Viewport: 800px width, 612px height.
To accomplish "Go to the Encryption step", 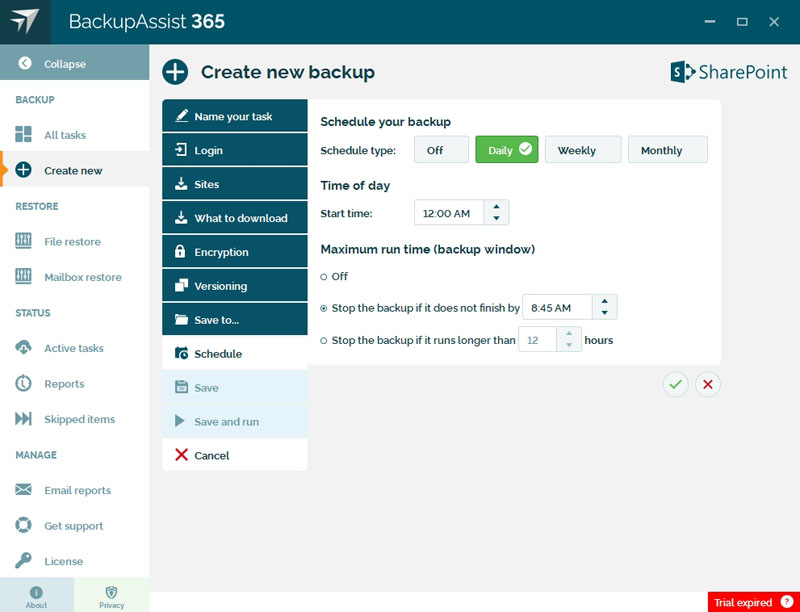I will click(235, 251).
